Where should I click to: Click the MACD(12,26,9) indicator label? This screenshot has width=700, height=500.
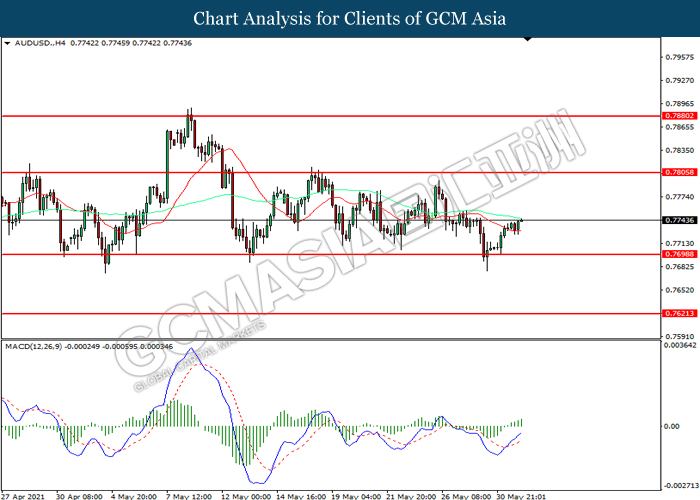pyautogui.click(x=33, y=346)
